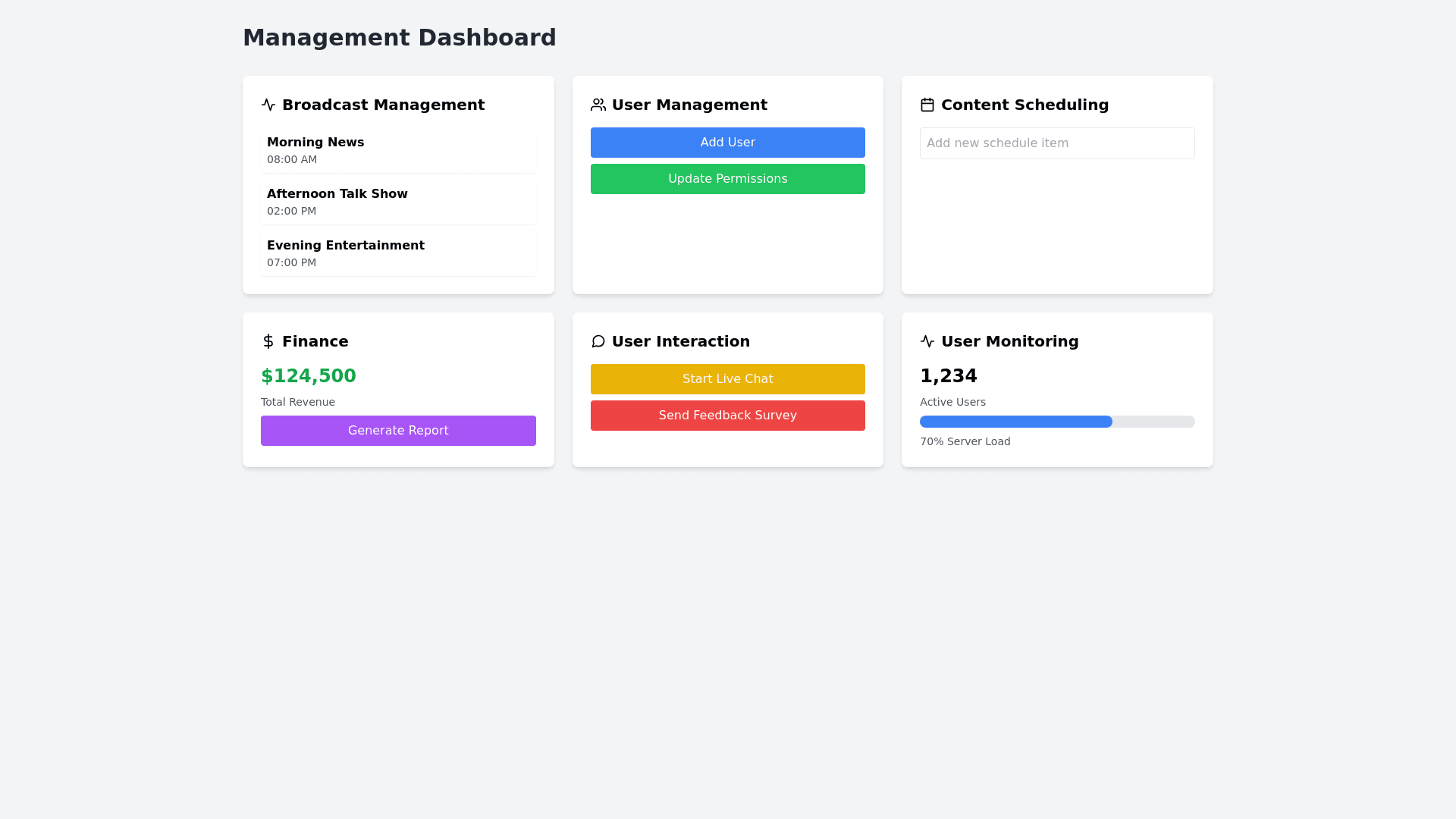Click the User Management people icon
Viewport: 1456px width, 819px height.
[x=598, y=105]
